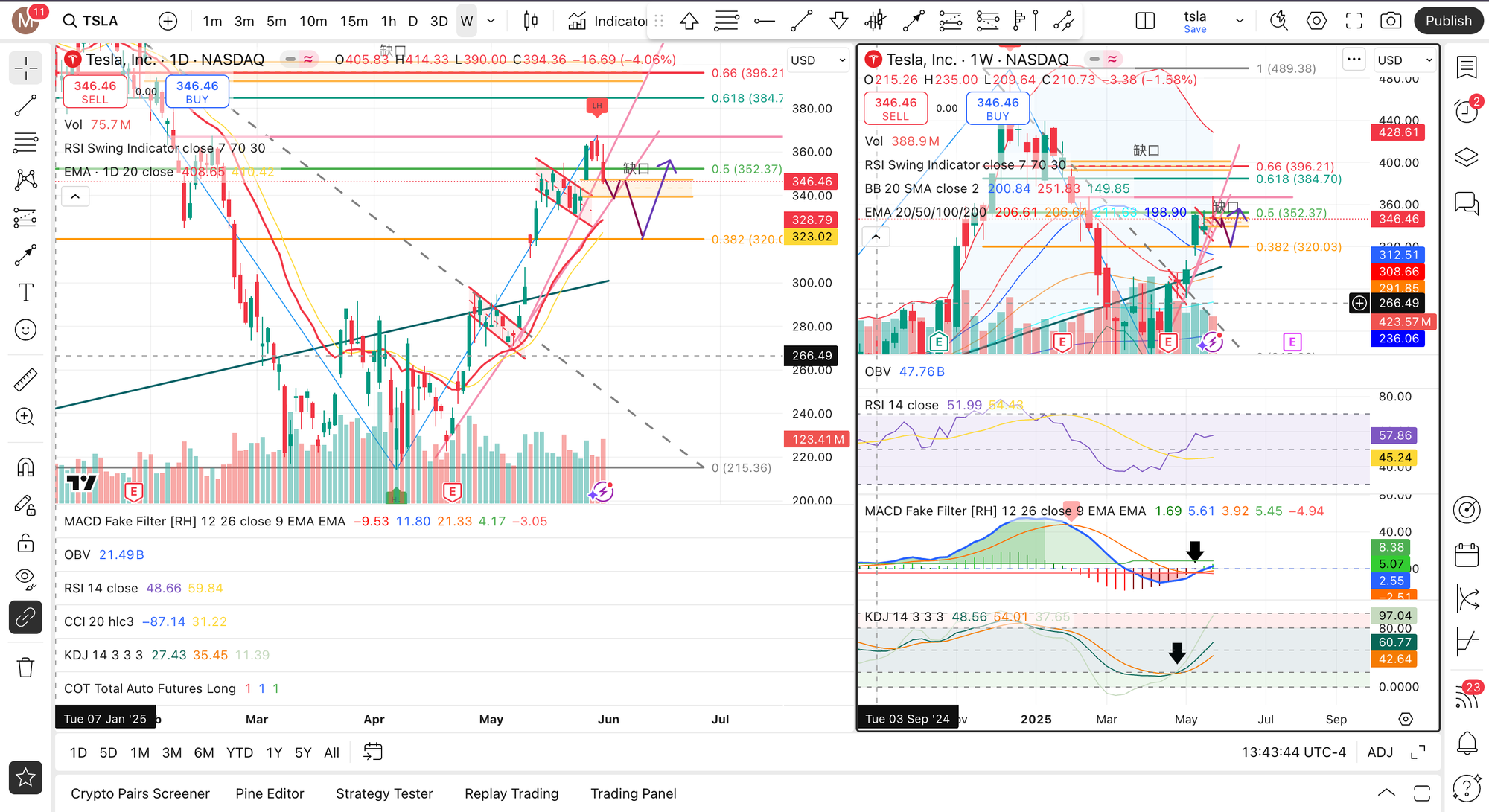Viewport: 1489px width, 812px height.
Task: Select the measure ruler tool
Action: pyautogui.click(x=25, y=380)
